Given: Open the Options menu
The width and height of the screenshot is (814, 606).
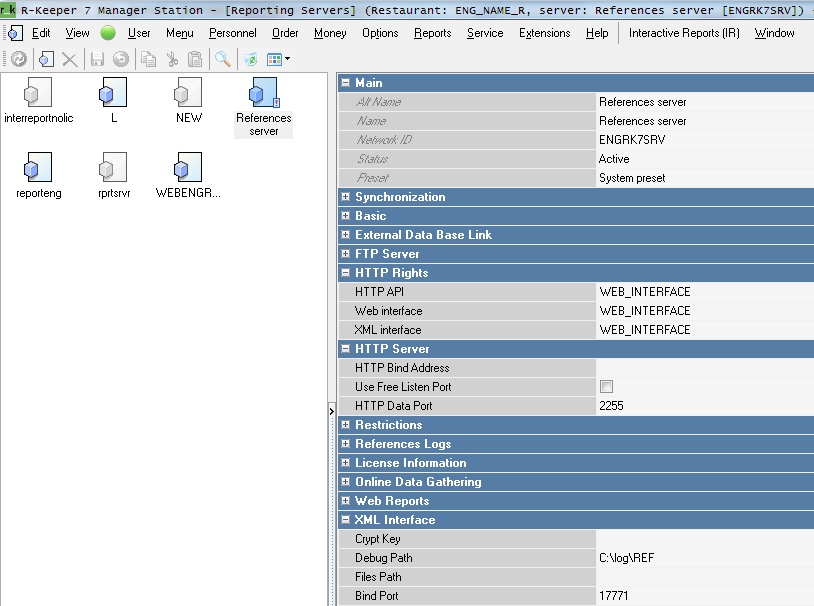Looking at the screenshot, I should point(380,33).
